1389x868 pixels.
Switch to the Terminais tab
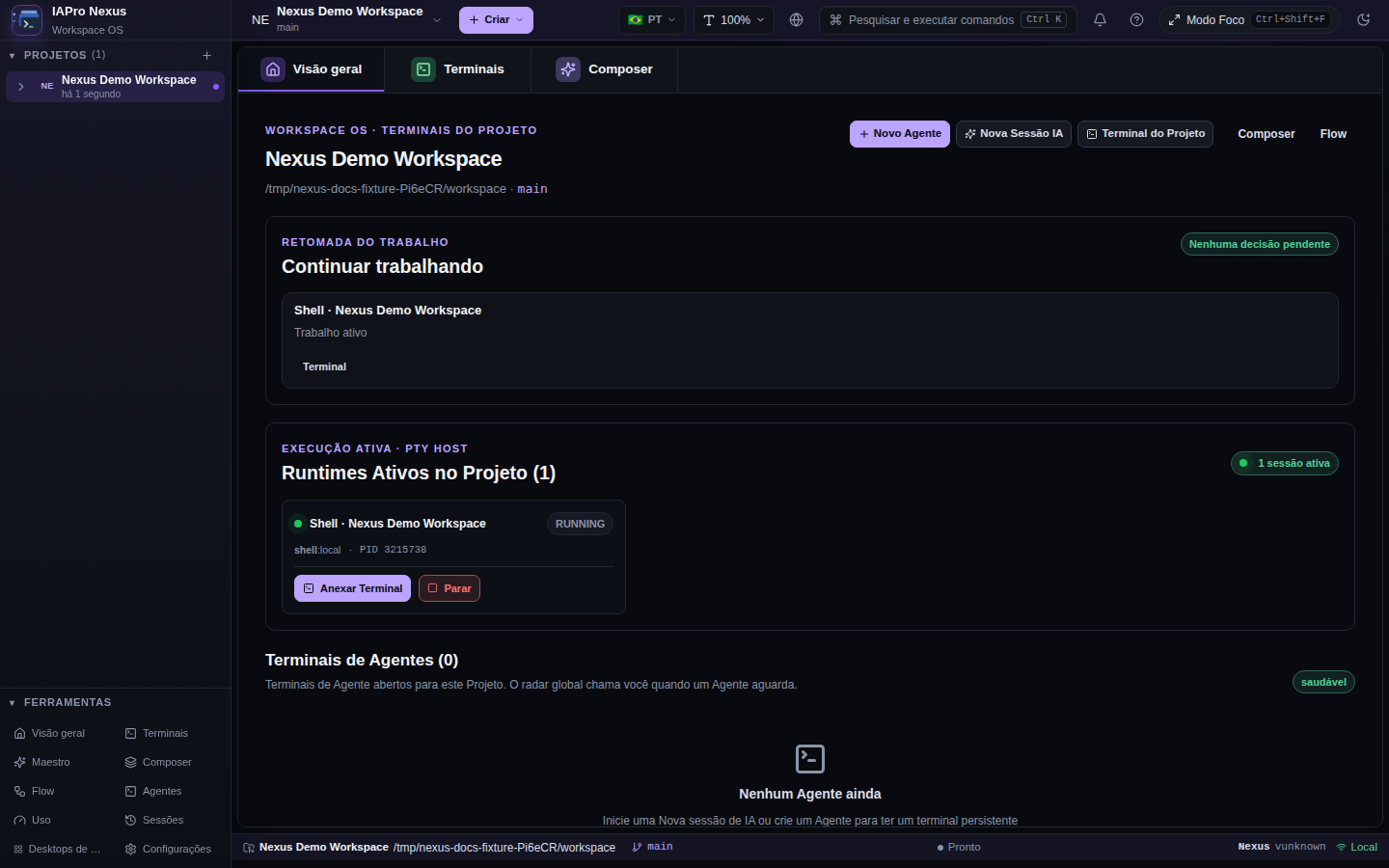(x=458, y=69)
